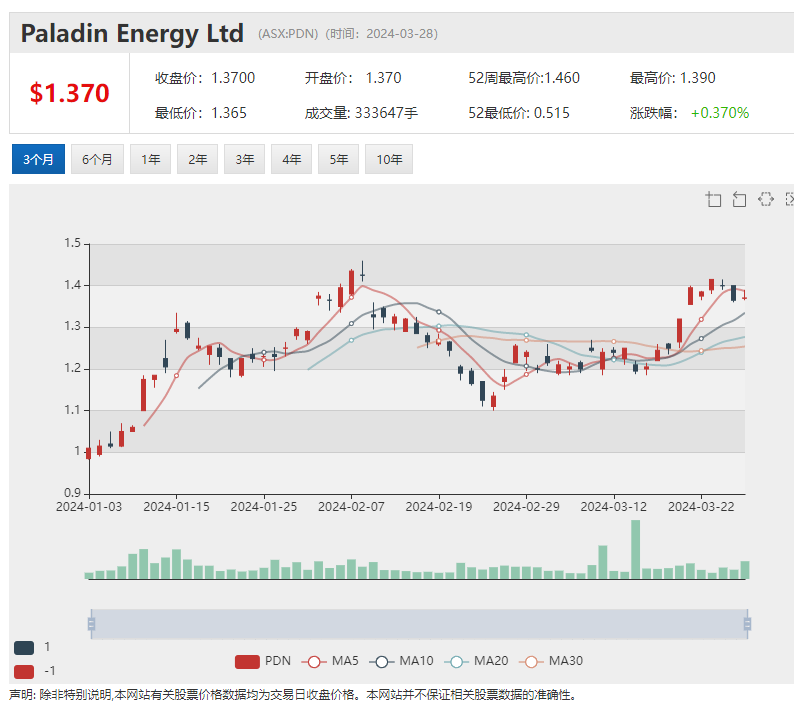Select the 6个月 period button
Screen dimensions: 808x728
[97, 158]
